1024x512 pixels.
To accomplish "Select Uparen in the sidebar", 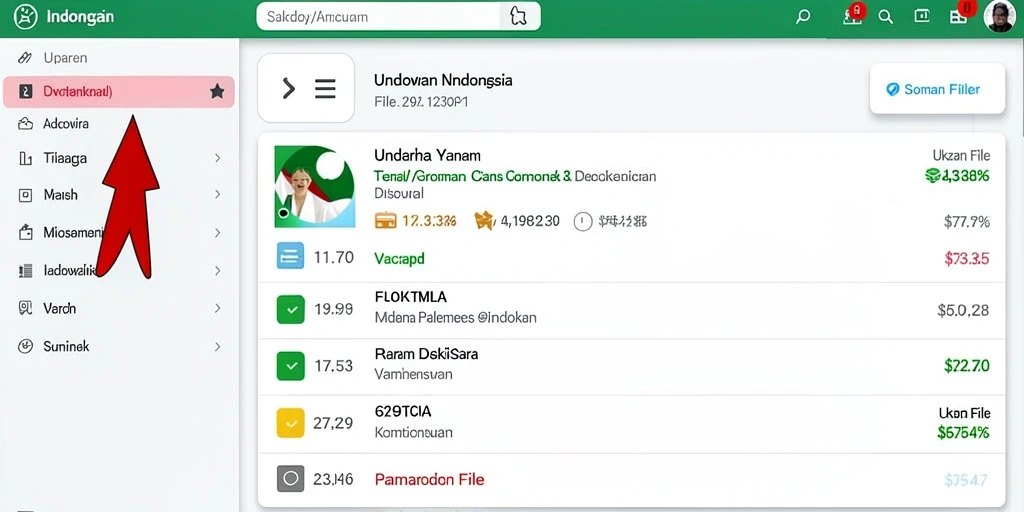I will point(65,57).
